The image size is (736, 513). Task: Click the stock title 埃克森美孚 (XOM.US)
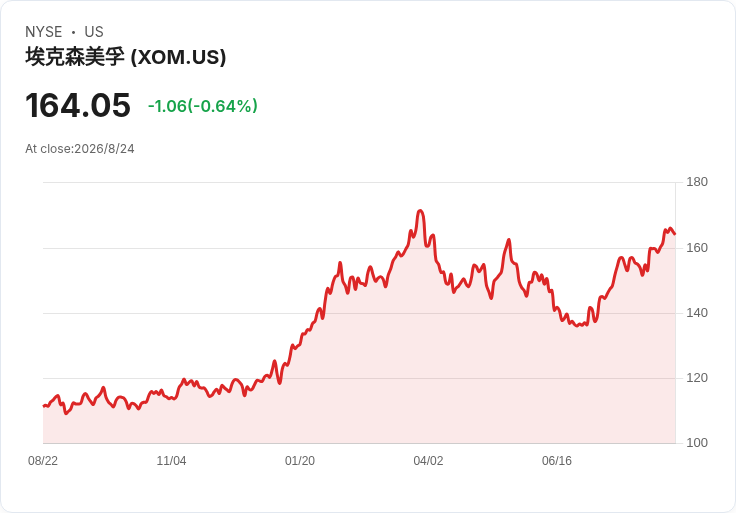click(x=126, y=57)
